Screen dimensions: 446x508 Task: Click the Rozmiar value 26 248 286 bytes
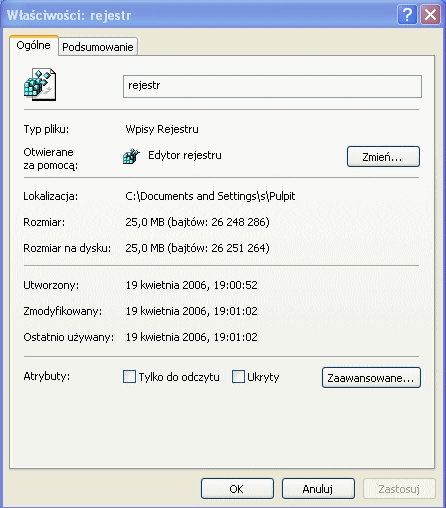pyautogui.click(x=197, y=222)
